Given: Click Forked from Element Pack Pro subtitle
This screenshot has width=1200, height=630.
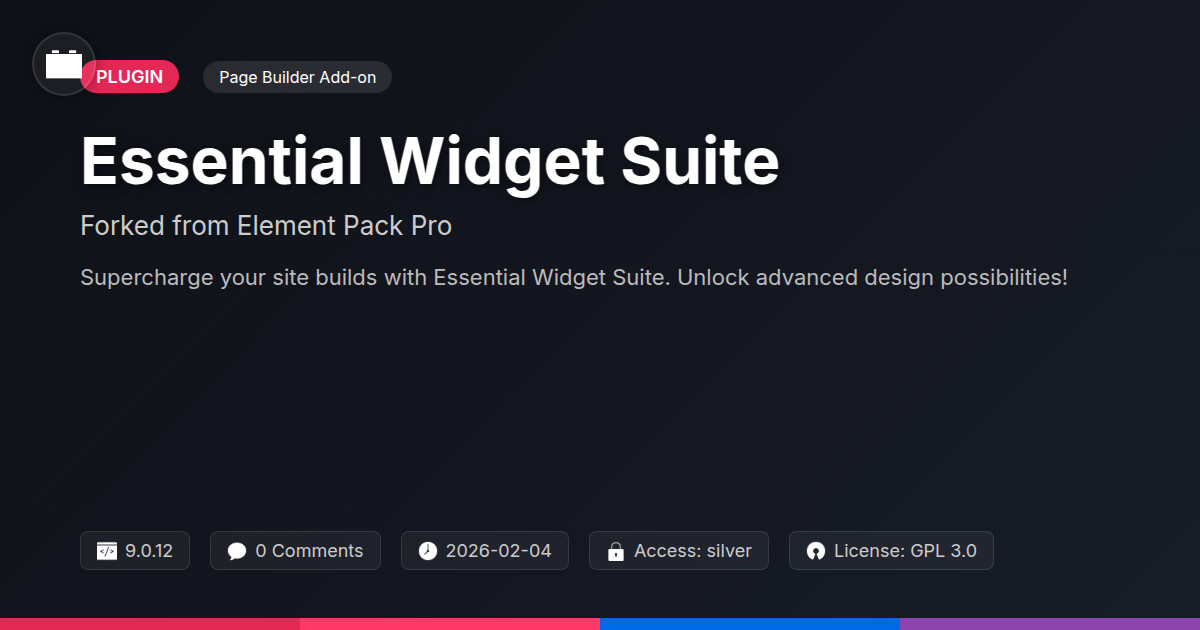Looking at the screenshot, I should tap(266, 226).
